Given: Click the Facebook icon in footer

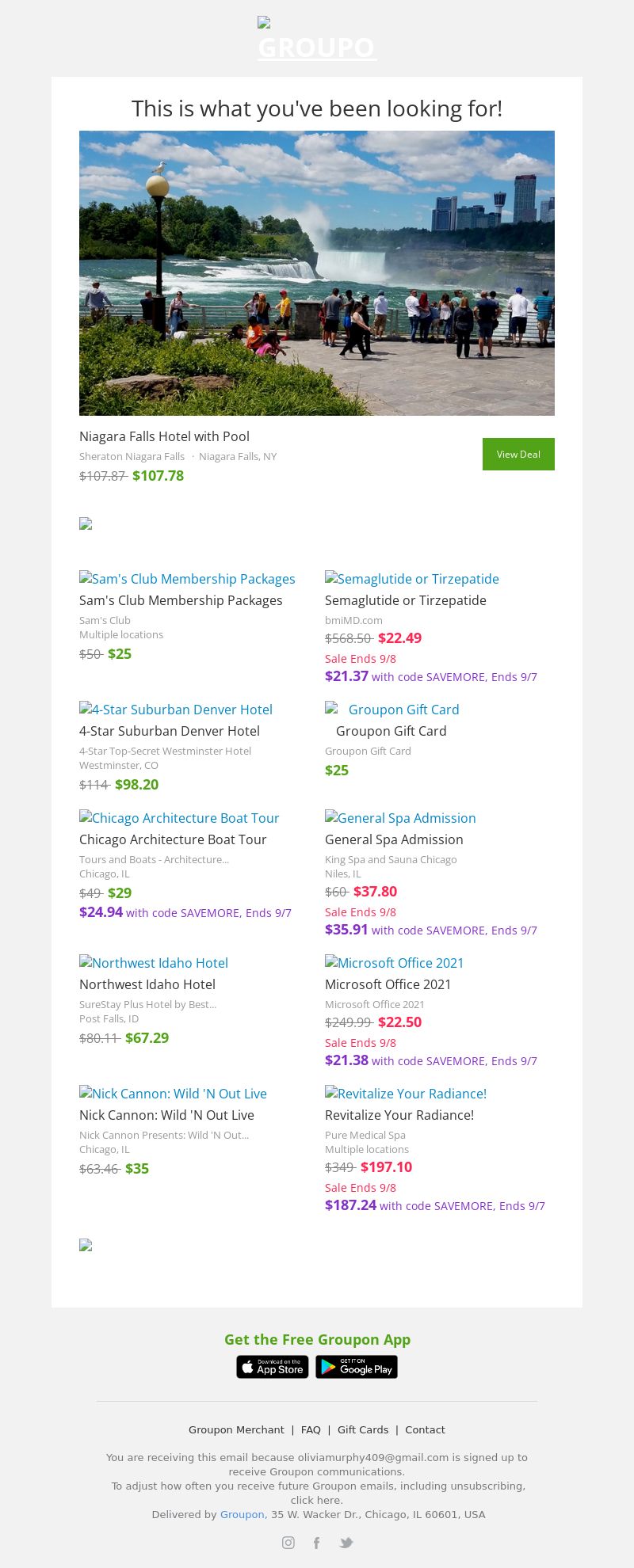Looking at the screenshot, I should coord(316,1543).
